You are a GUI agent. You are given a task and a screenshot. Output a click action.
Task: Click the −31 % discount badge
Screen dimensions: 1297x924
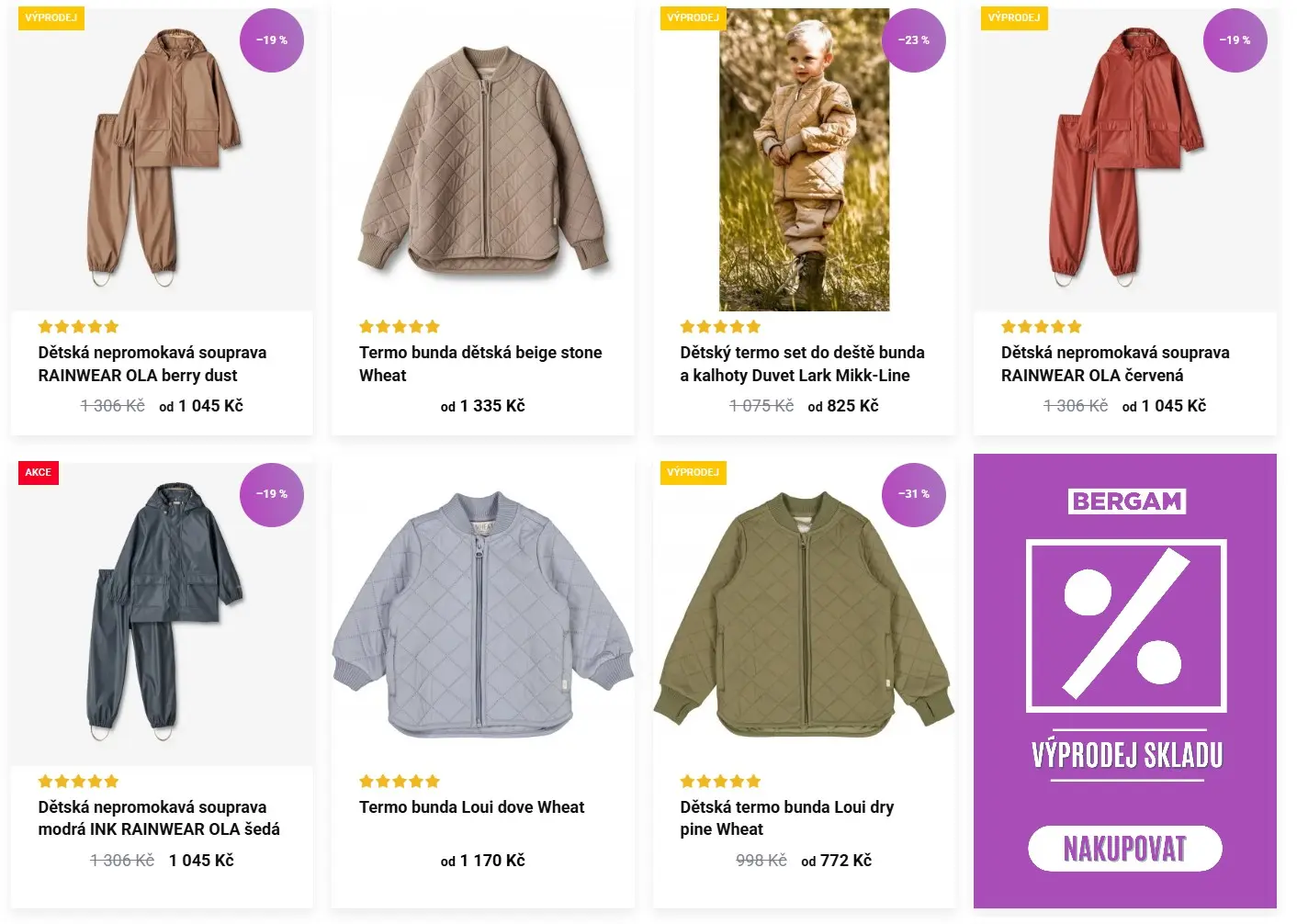coord(913,494)
